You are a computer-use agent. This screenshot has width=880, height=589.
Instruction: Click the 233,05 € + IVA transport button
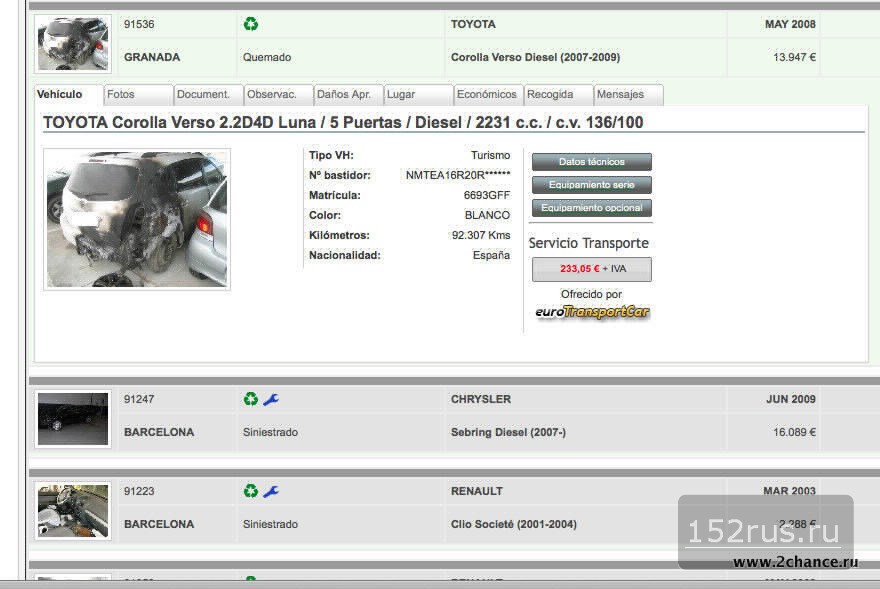(592, 269)
